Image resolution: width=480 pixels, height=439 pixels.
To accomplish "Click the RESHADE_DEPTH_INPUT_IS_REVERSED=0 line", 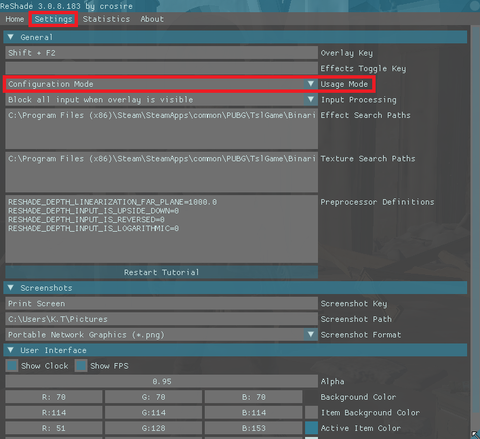I will click(86, 220).
